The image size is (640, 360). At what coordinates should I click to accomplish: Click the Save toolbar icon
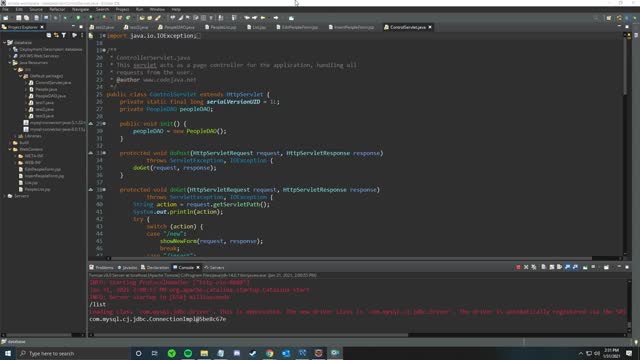tap(19, 18)
